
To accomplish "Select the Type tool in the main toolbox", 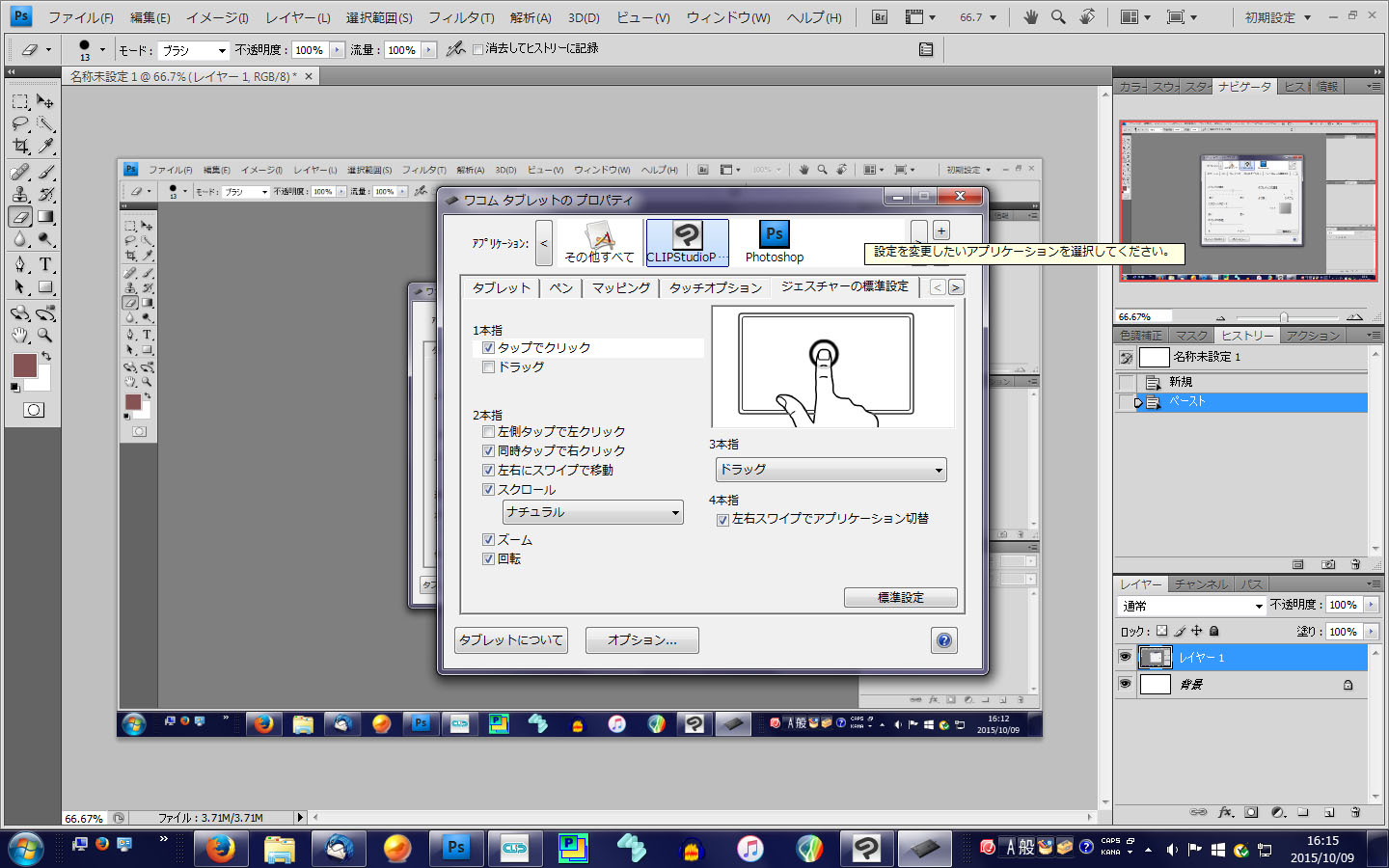I will (45, 264).
